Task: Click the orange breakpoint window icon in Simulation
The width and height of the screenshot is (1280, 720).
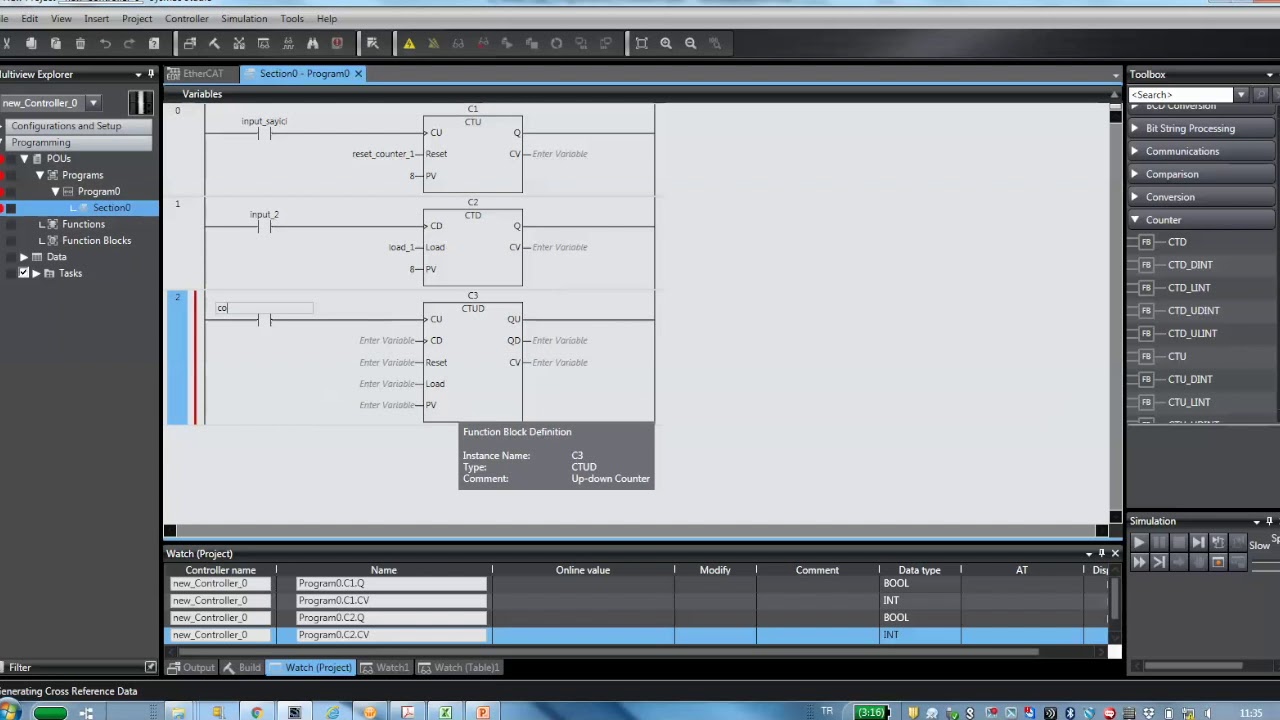Action: 1218,562
